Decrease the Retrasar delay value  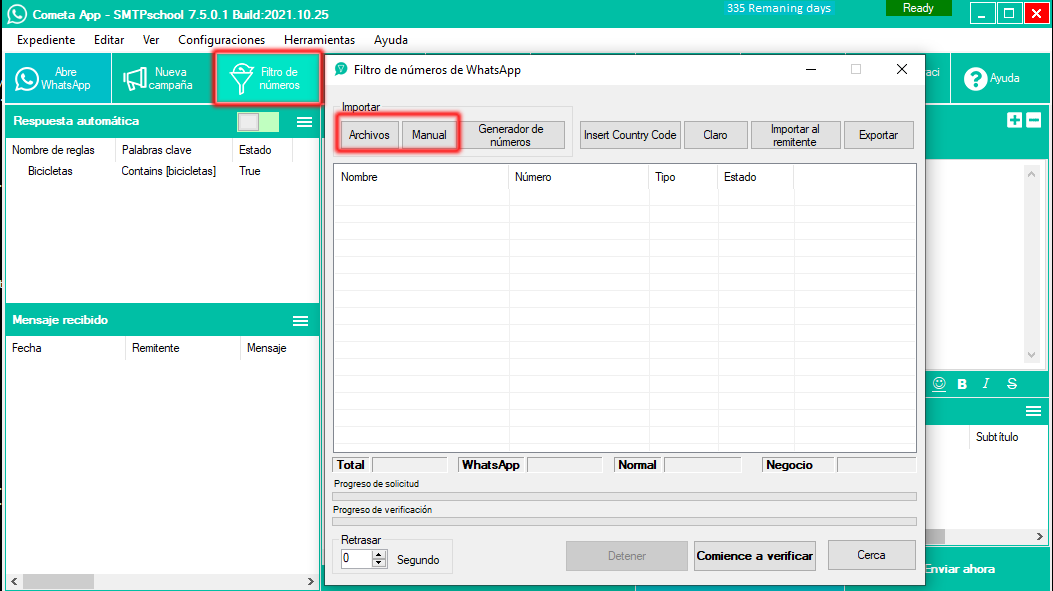(x=379, y=563)
